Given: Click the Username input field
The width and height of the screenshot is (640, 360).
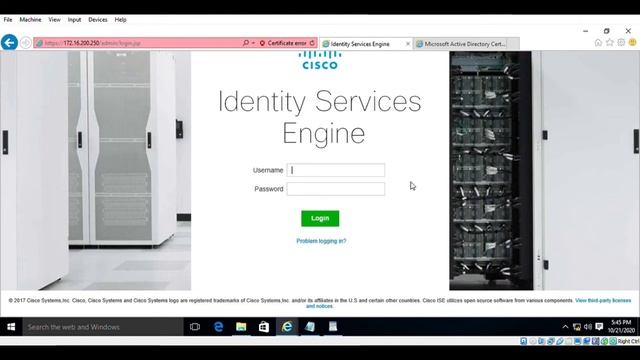Looking at the screenshot, I should pyautogui.click(x=336, y=170).
